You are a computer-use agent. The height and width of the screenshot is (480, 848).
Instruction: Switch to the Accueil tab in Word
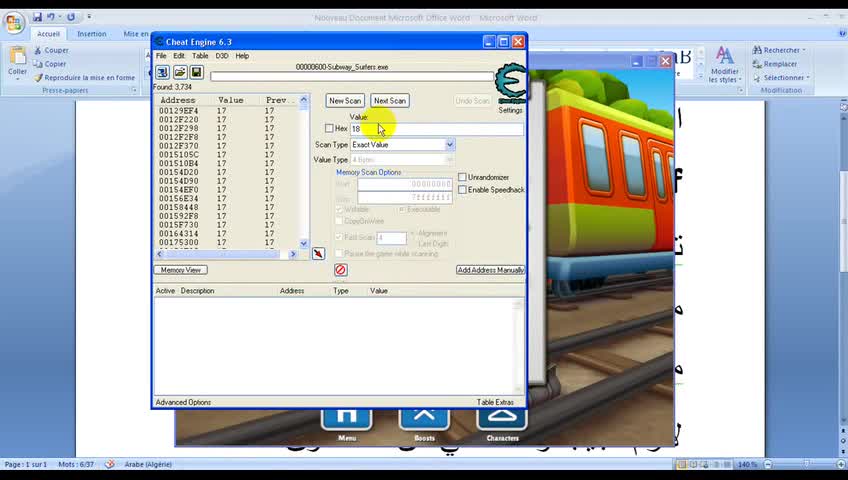click(x=48, y=34)
